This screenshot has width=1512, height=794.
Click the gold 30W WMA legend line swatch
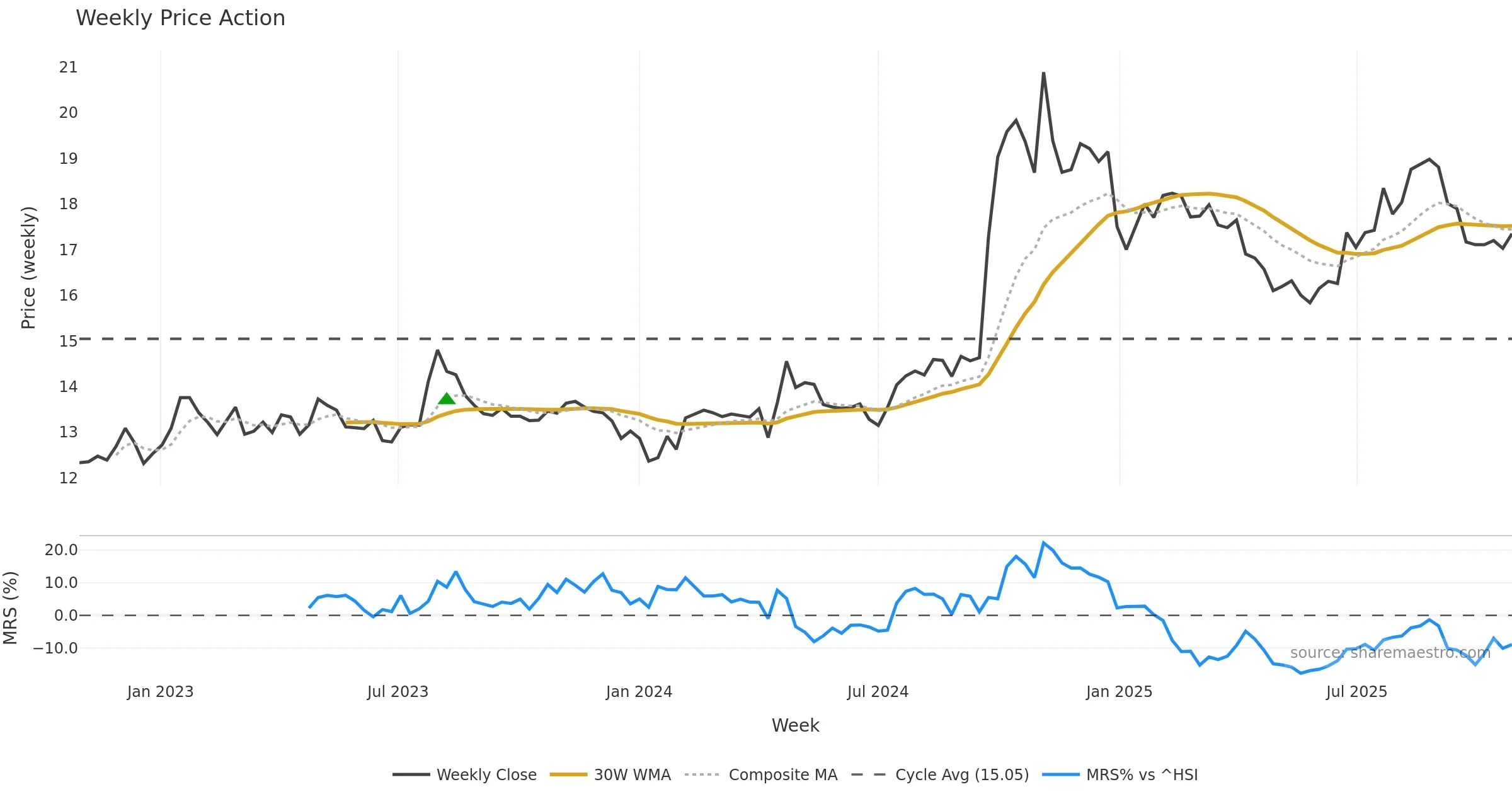(568, 774)
